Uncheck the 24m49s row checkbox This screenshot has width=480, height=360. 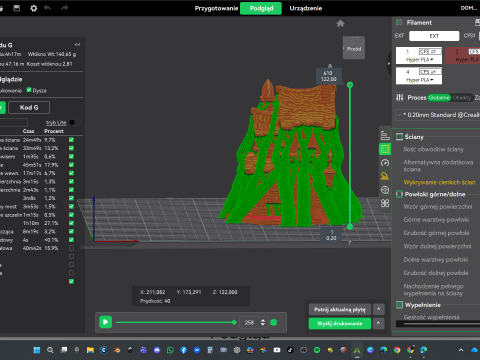pos(71,140)
